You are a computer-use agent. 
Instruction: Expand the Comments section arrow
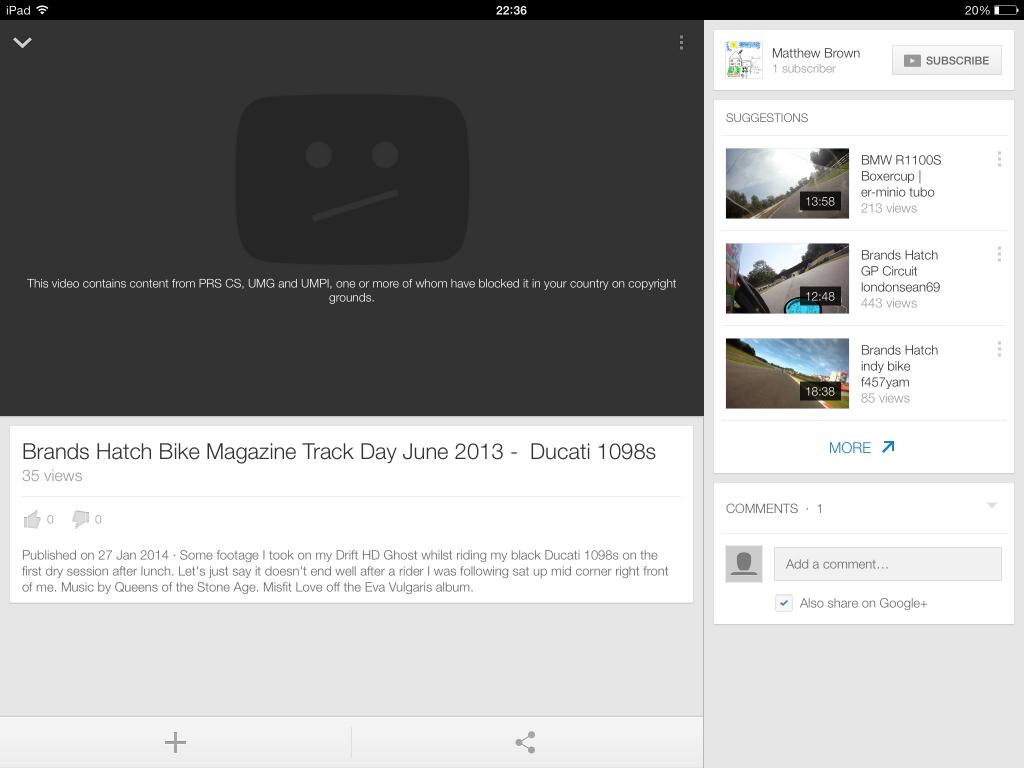click(x=992, y=506)
